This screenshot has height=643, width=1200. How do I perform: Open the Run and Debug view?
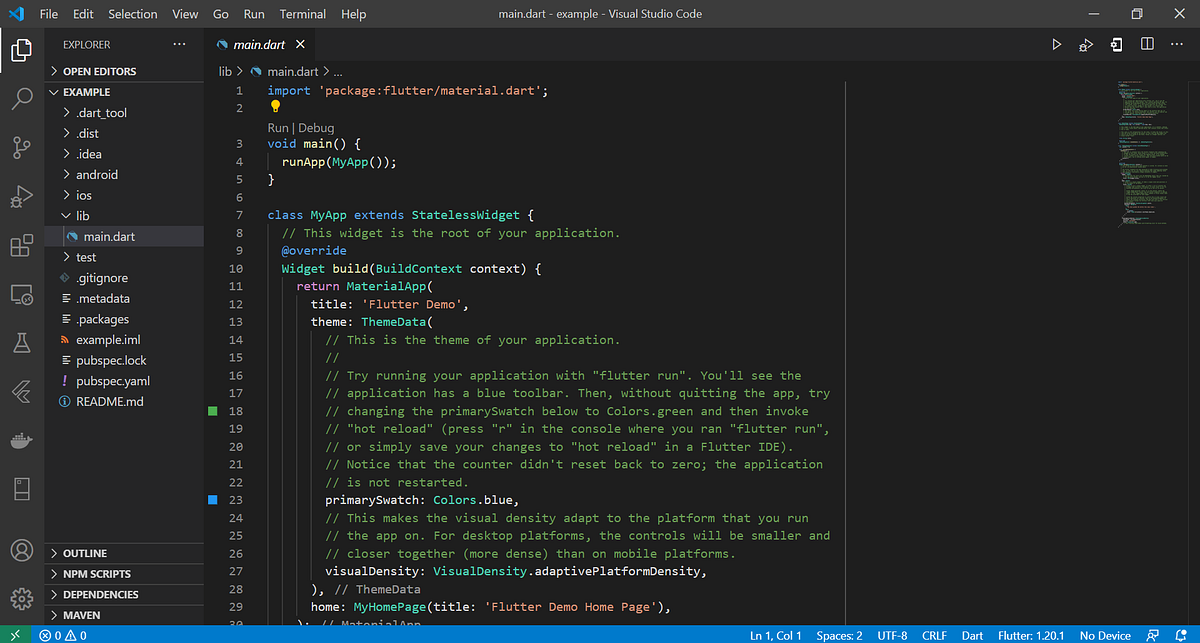pos(22,197)
